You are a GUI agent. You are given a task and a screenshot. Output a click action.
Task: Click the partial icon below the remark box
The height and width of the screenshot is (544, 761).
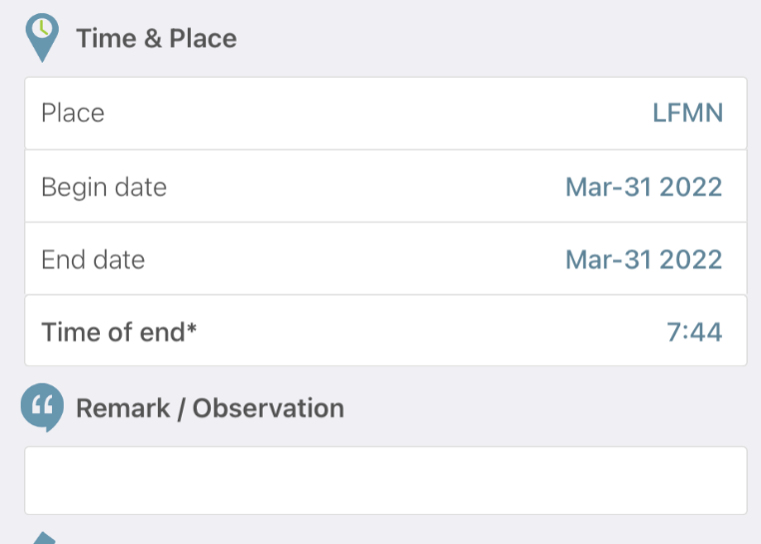click(44, 538)
